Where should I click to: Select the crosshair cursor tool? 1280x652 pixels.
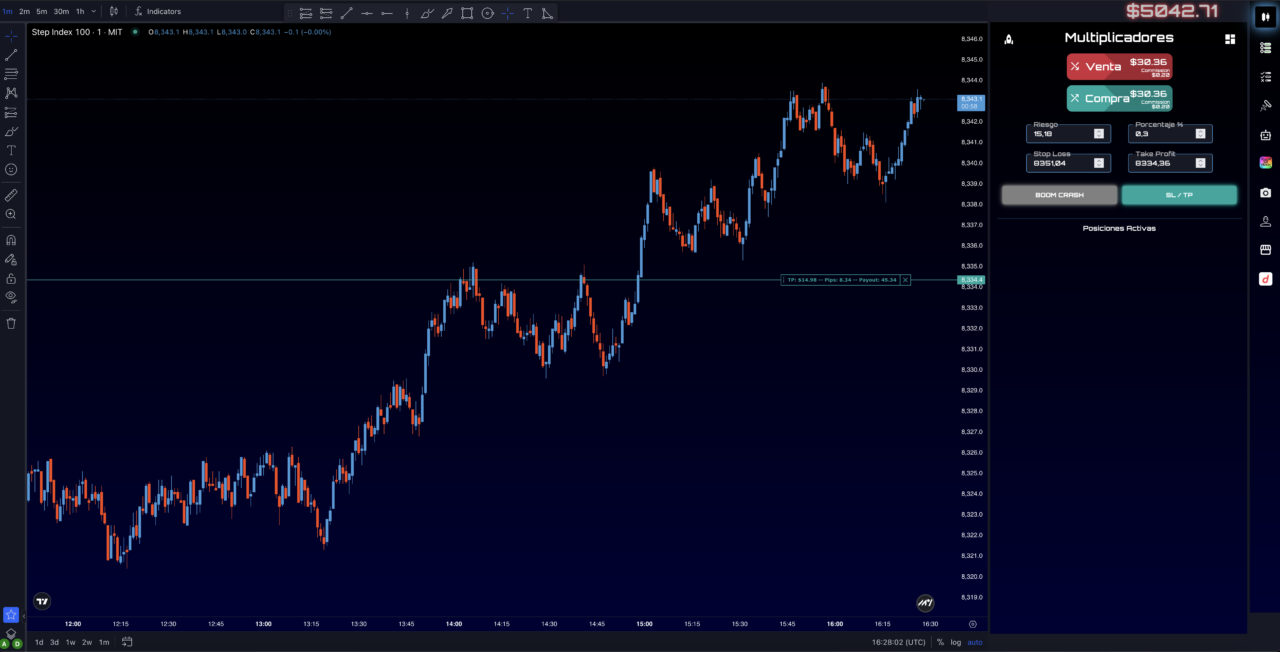(x=11, y=34)
